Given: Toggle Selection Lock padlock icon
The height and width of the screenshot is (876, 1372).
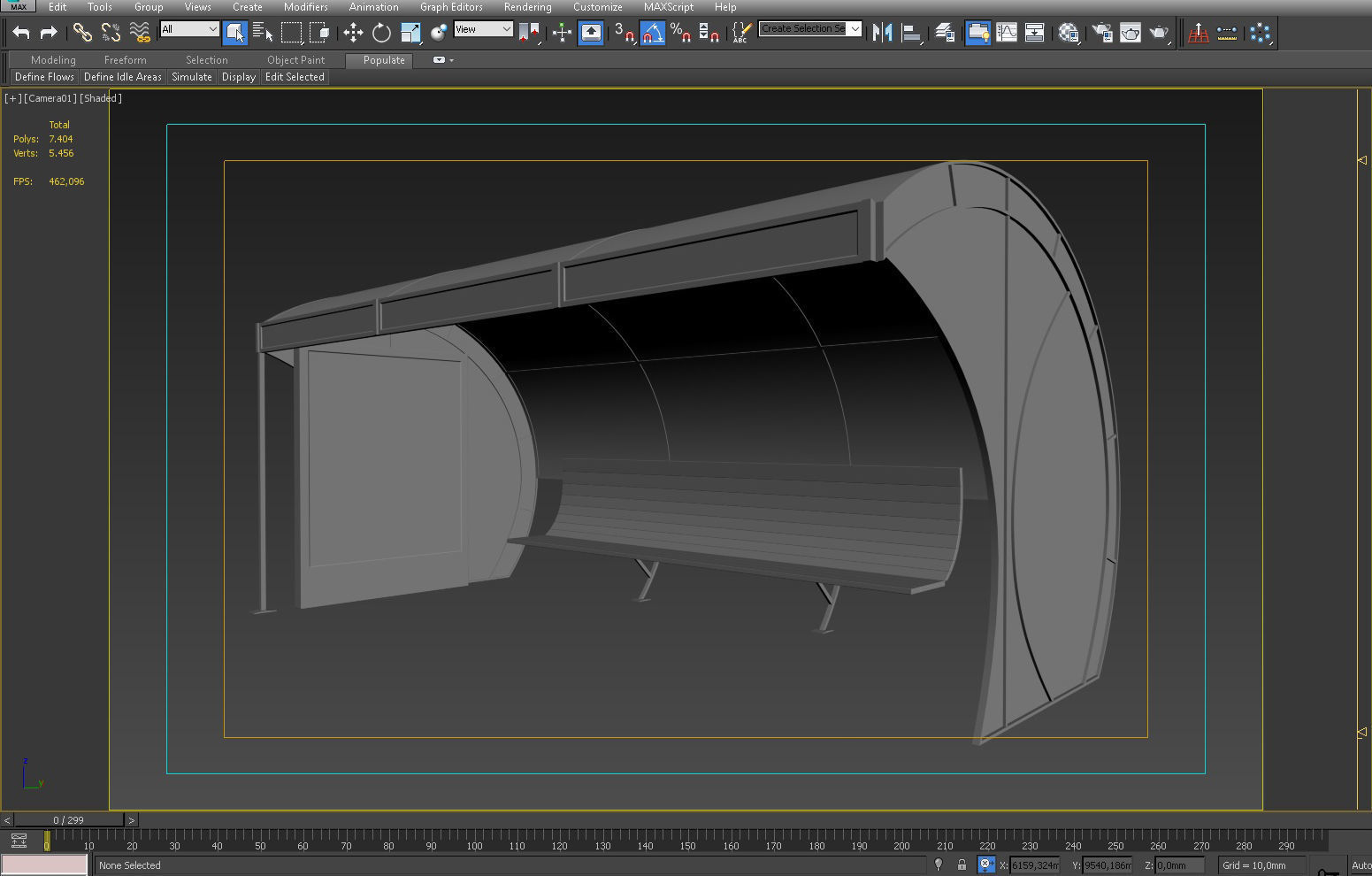Looking at the screenshot, I should (962, 864).
